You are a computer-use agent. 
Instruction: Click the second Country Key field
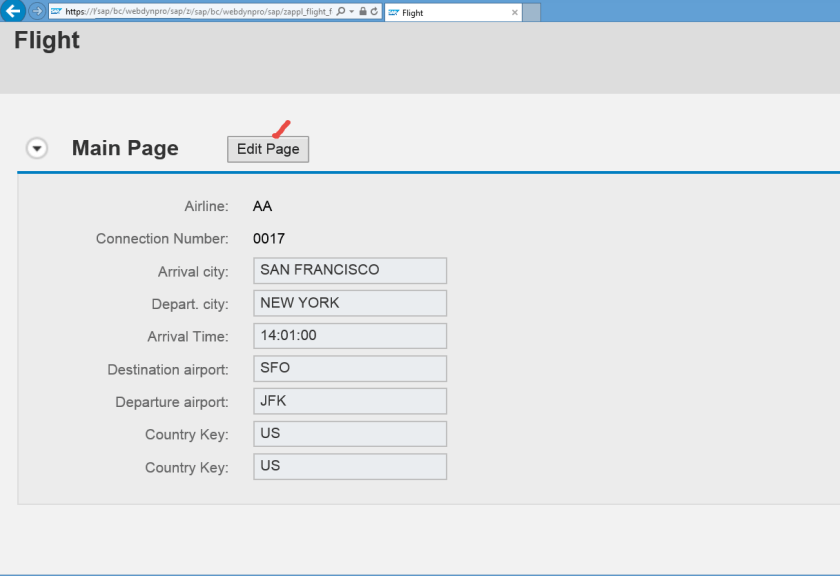tap(349, 467)
